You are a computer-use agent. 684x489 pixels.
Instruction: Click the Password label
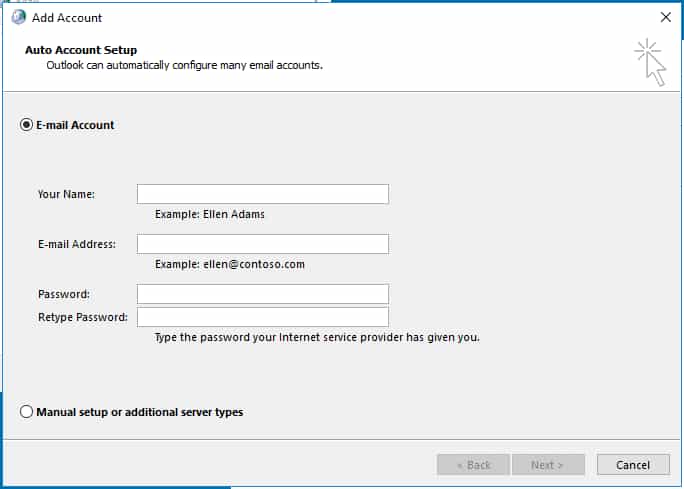click(64, 294)
